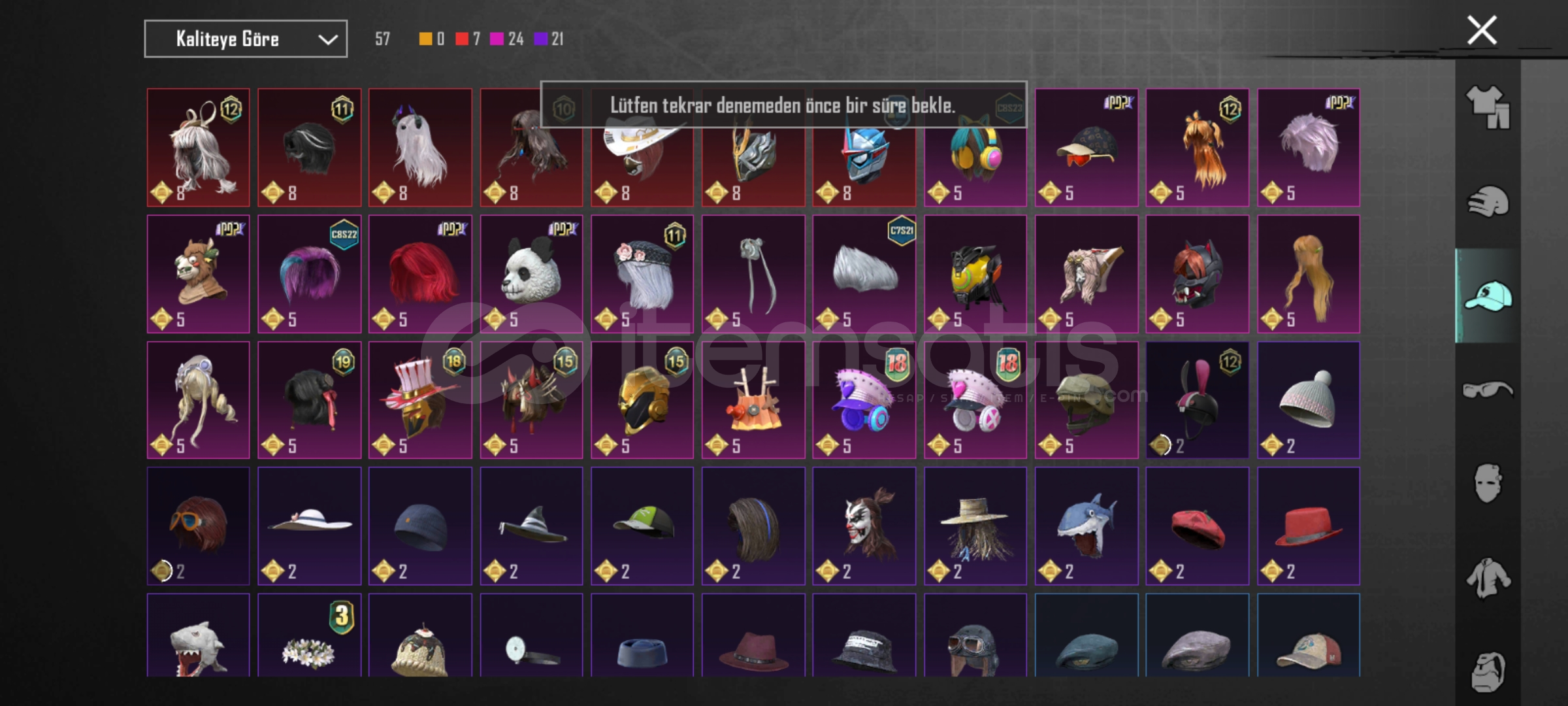Select the panda head item
The width and height of the screenshot is (1568, 706).
point(531,274)
